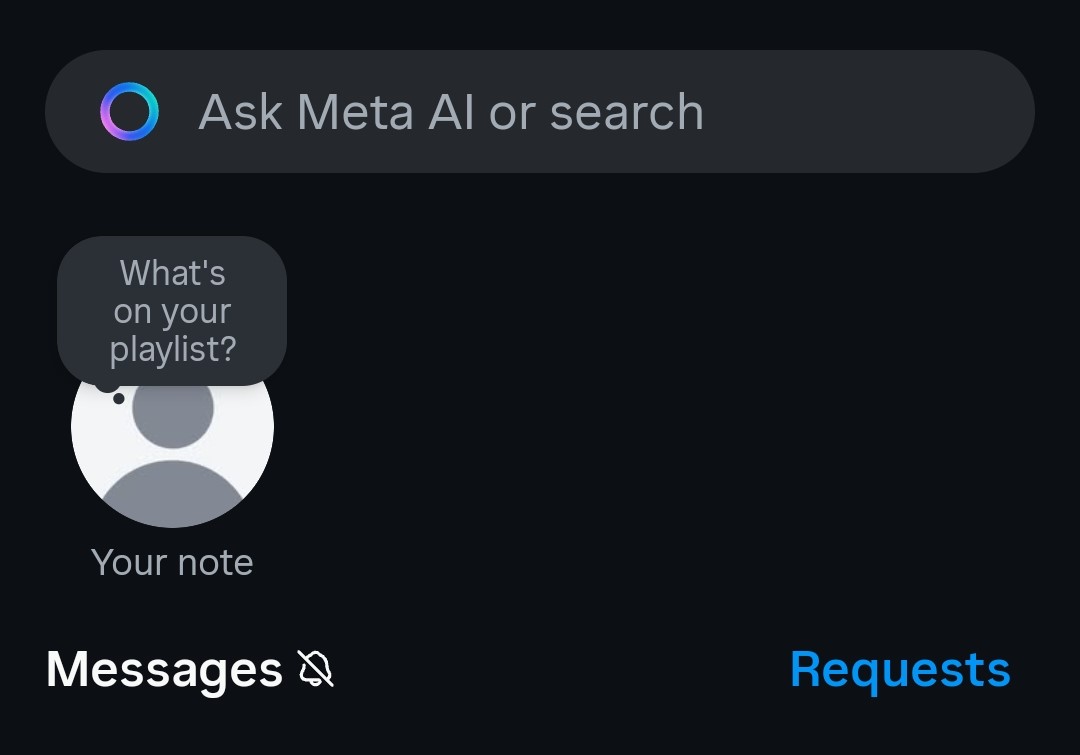The image size is (1080, 755).
Task: Click the "Your note" label
Action: 172,563
